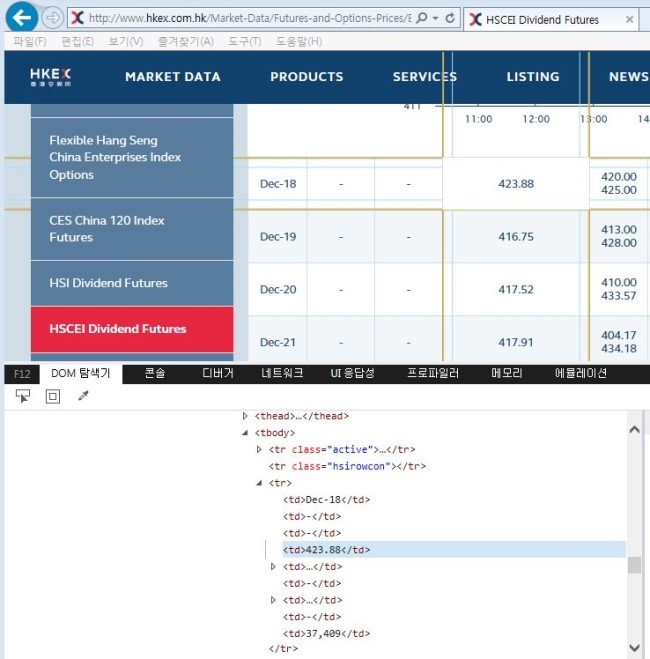The width and height of the screenshot is (650, 659).
Task: Click DOM panel scroll up arrow
Action: point(634,430)
